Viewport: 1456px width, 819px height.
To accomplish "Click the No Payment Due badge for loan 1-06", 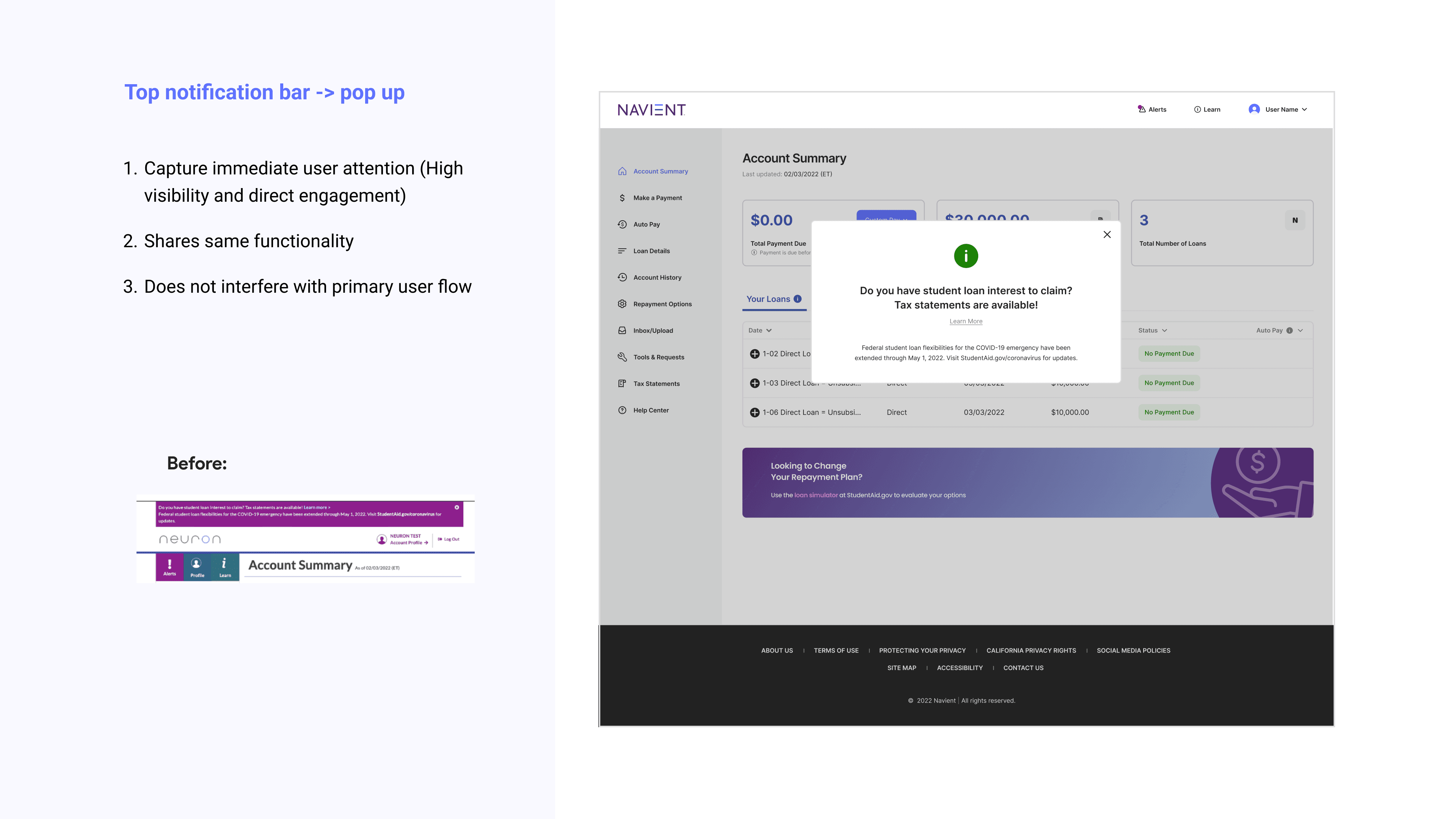I will (x=1169, y=413).
